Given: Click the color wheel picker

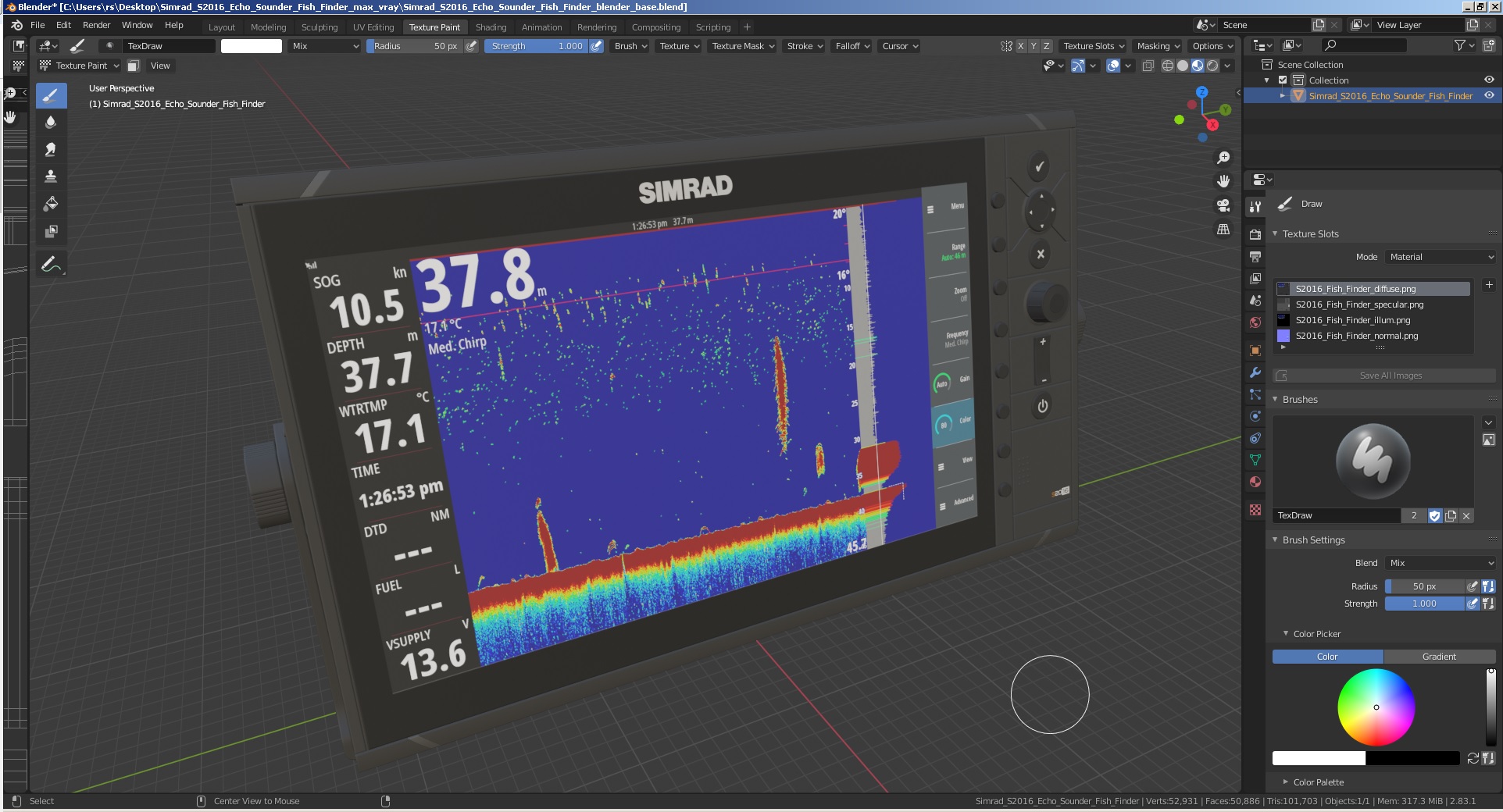Looking at the screenshot, I should (1376, 707).
